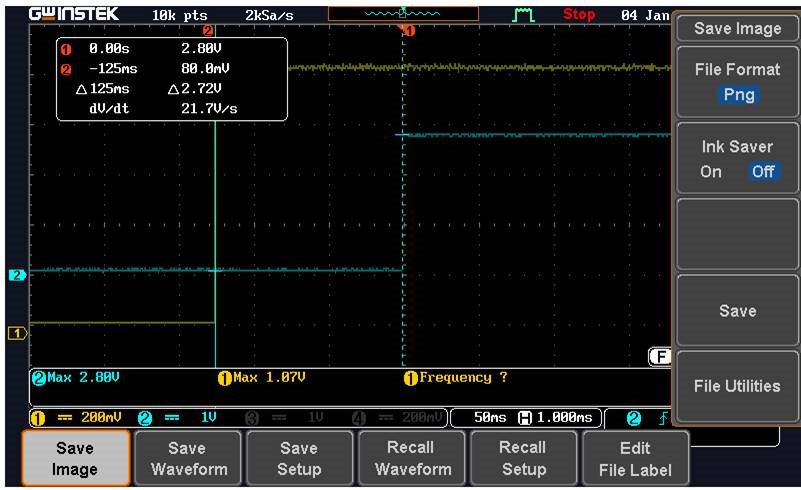Change File Format from Png
This screenshot has width=801, height=490.
coord(737,82)
